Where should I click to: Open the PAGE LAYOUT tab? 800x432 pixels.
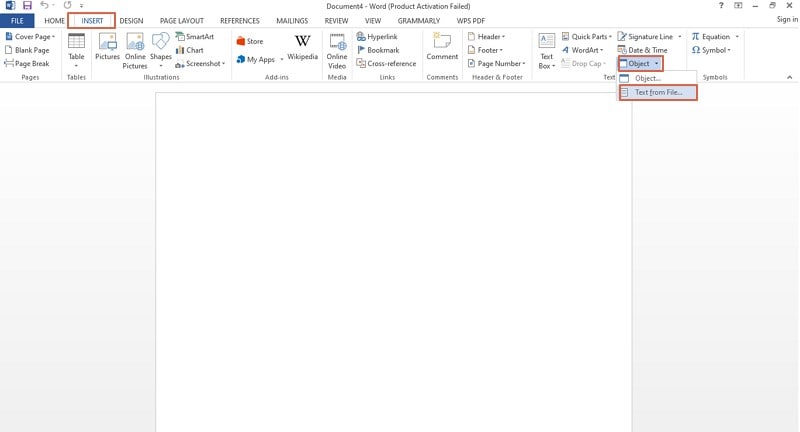(x=182, y=21)
